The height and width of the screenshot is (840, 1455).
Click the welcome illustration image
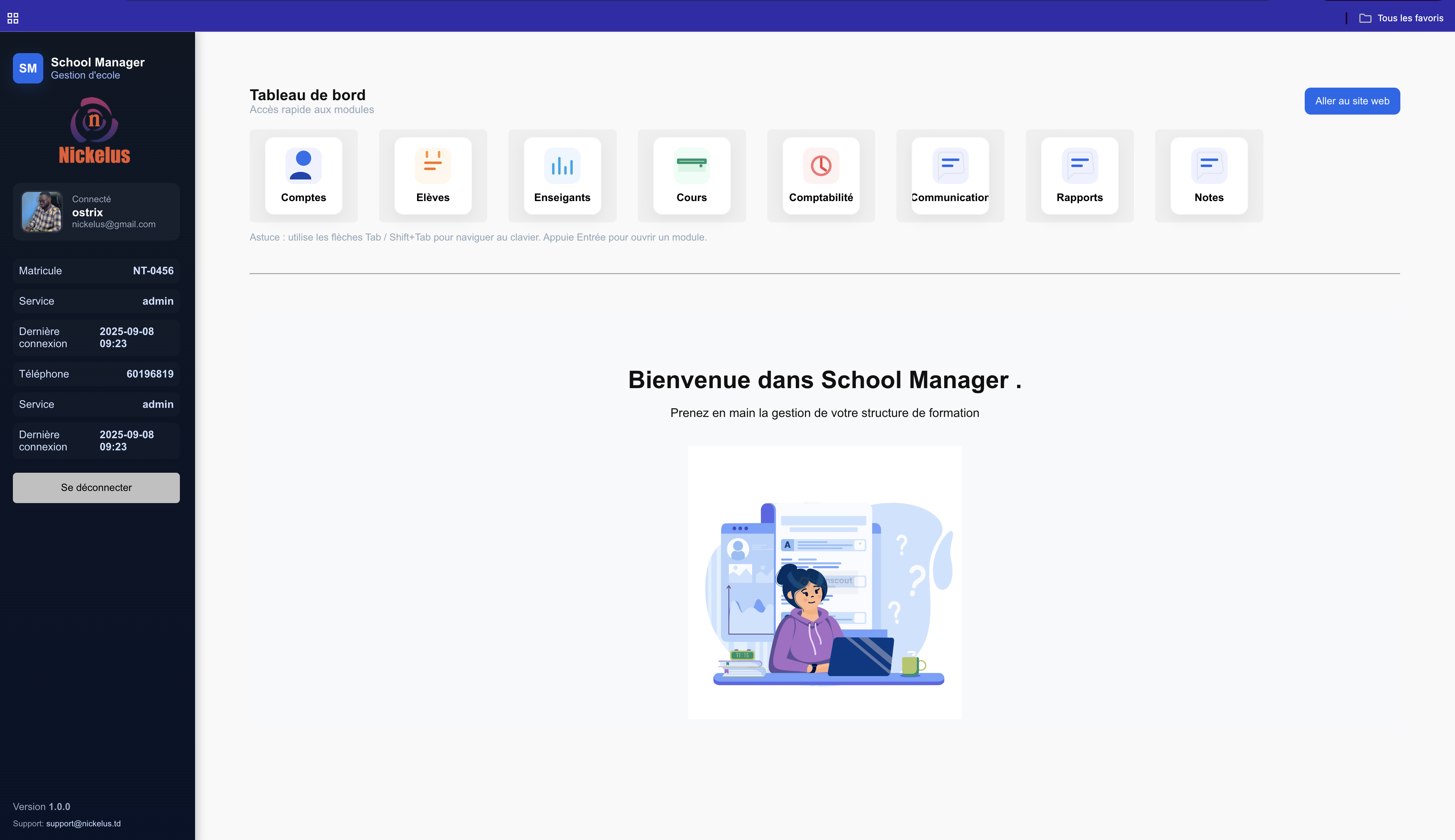(824, 582)
